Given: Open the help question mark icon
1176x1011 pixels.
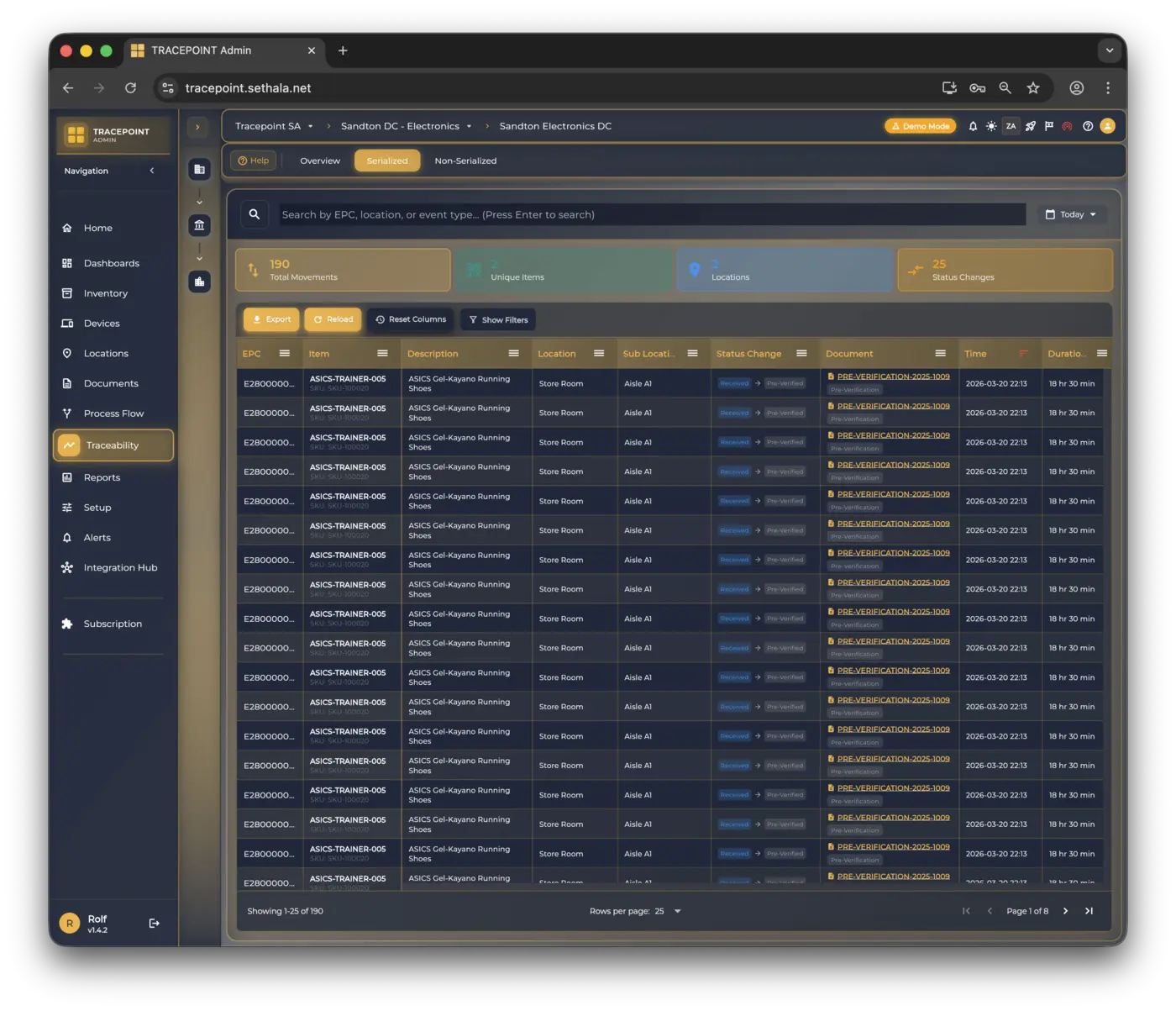Looking at the screenshot, I should (1088, 126).
